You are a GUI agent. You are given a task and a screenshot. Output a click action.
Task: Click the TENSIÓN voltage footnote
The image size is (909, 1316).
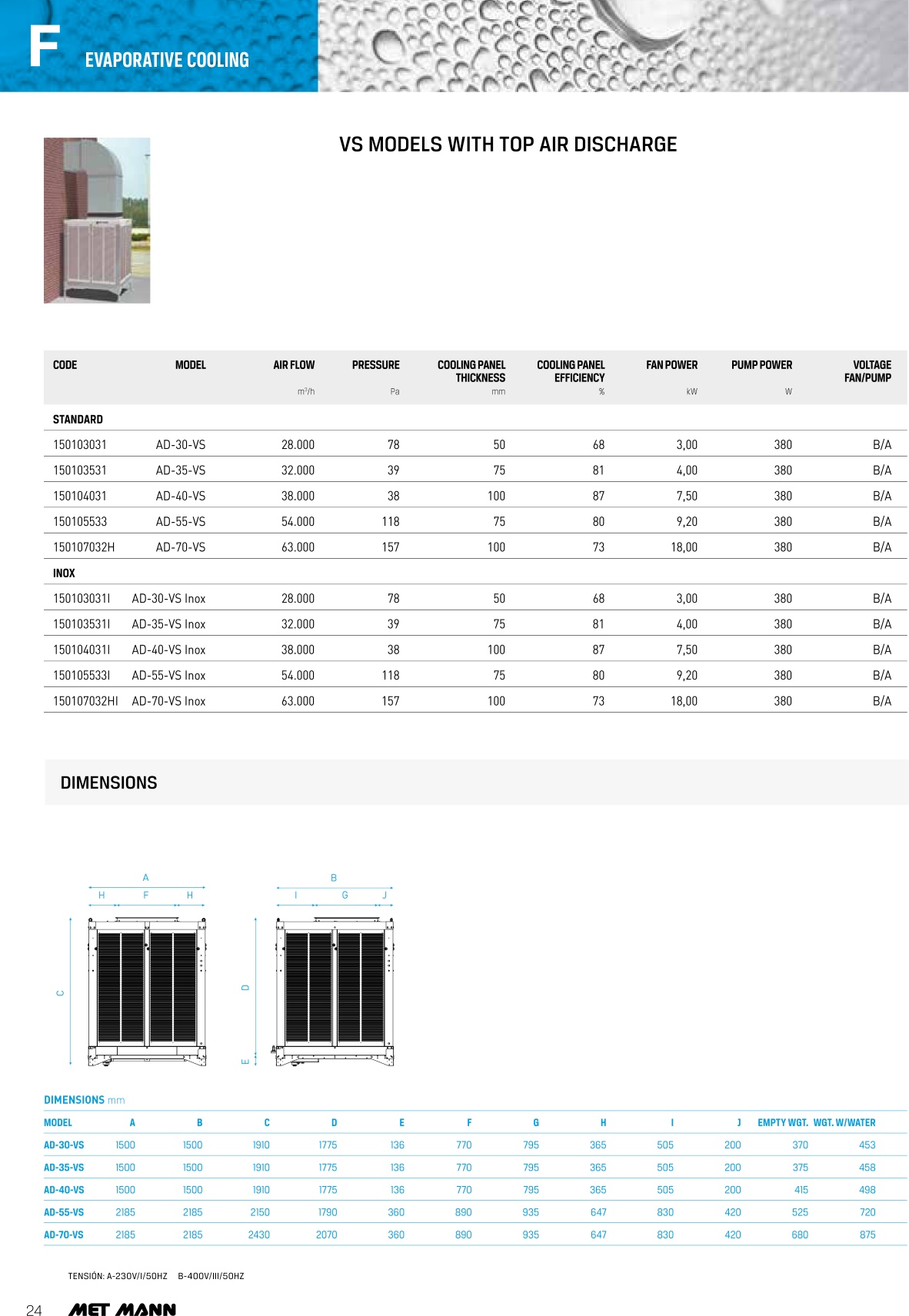tap(156, 1276)
